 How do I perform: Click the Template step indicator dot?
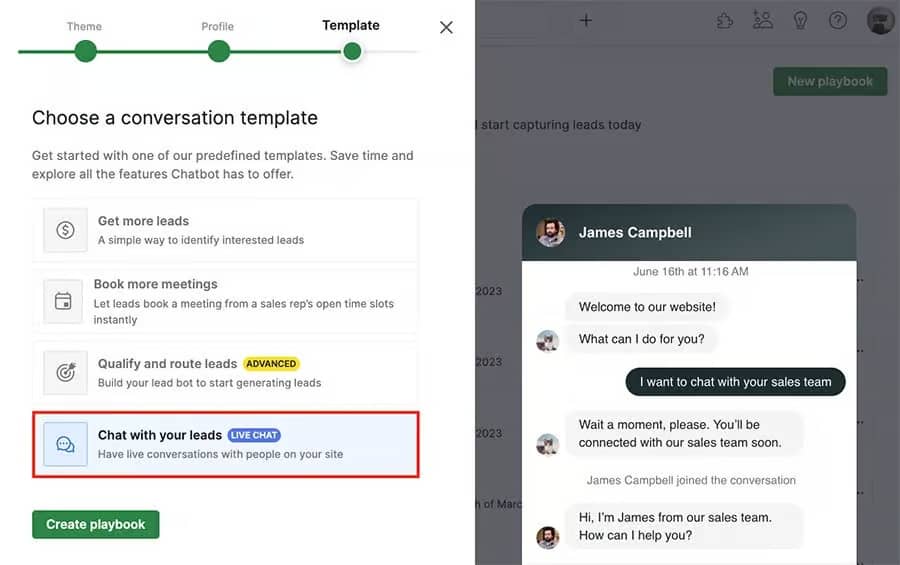[x=351, y=51]
